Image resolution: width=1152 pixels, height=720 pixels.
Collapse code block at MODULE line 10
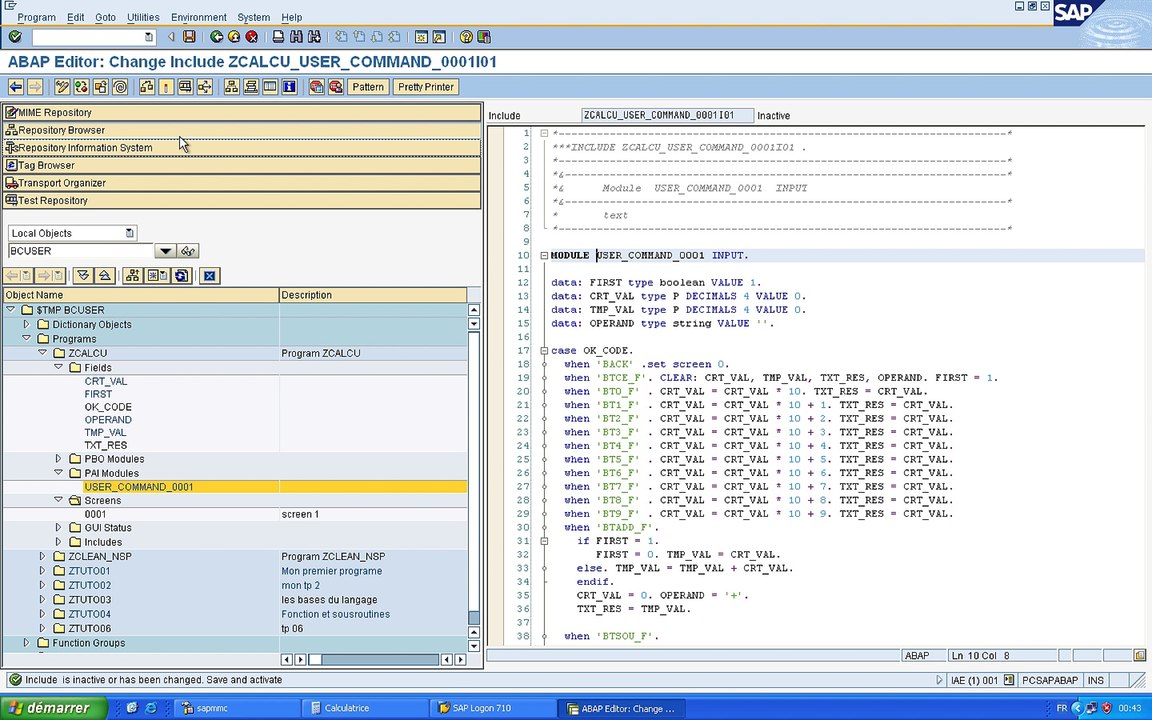[x=544, y=256]
